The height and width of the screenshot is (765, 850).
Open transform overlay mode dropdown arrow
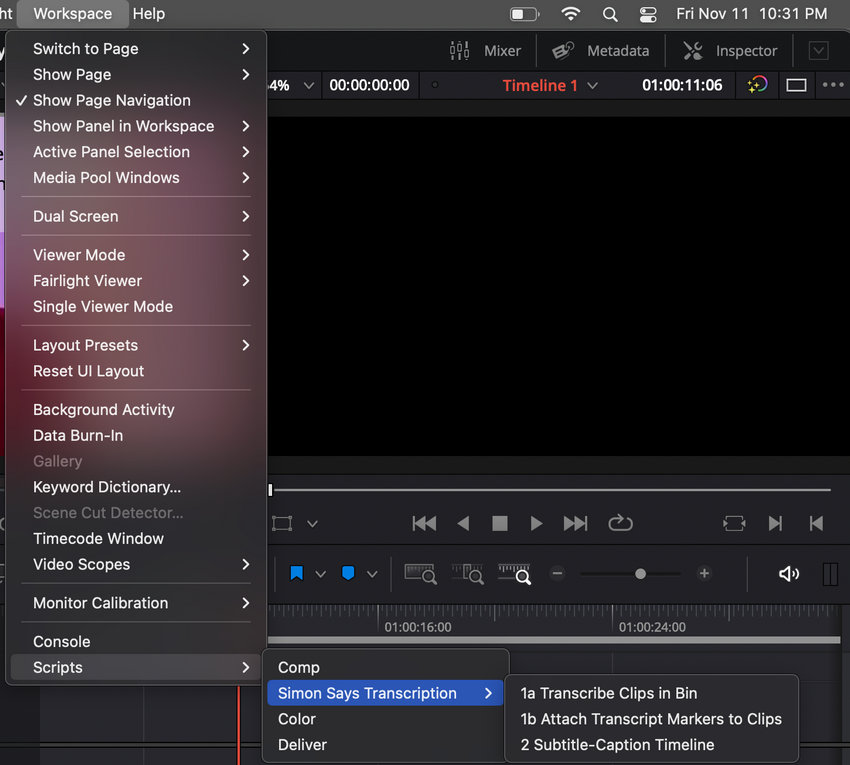(x=312, y=524)
